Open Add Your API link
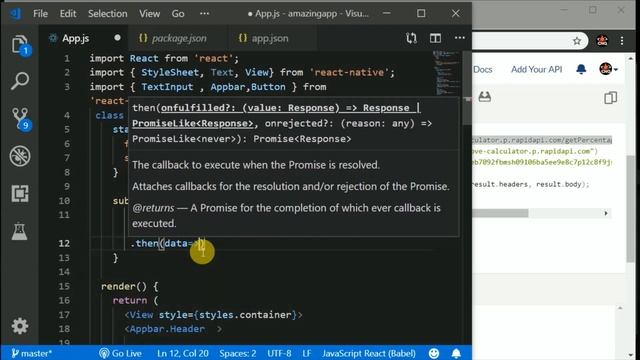Image resolution: width=640 pixels, height=360 pixels. [536, 69]
